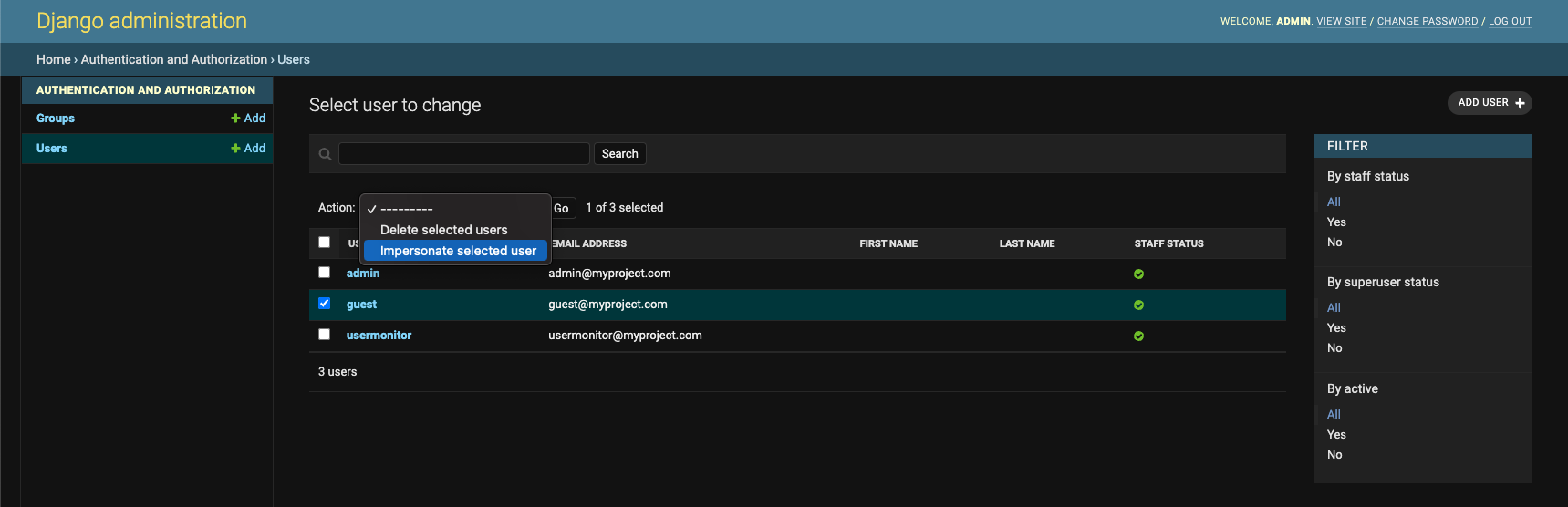Focus the user search input field
This screenshot has width=1568, height=507.
coord(463,154)
